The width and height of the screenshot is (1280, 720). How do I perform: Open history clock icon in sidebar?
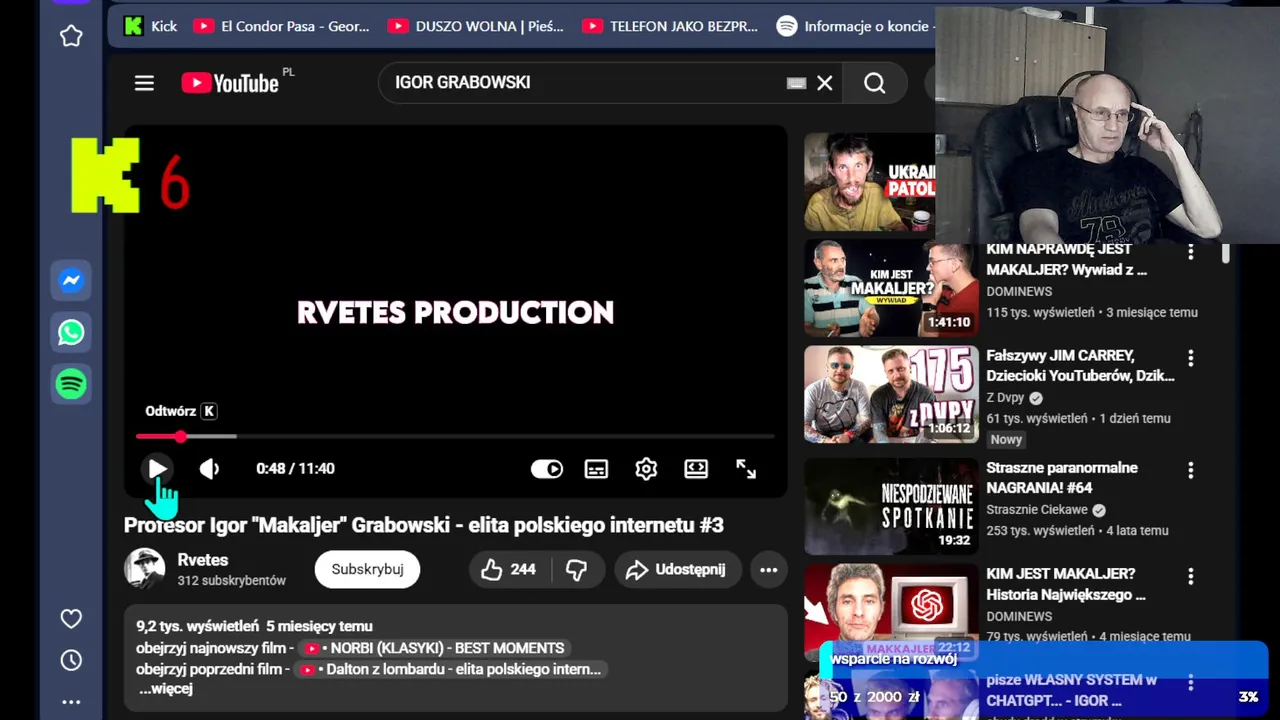click(x=71, y=660)
